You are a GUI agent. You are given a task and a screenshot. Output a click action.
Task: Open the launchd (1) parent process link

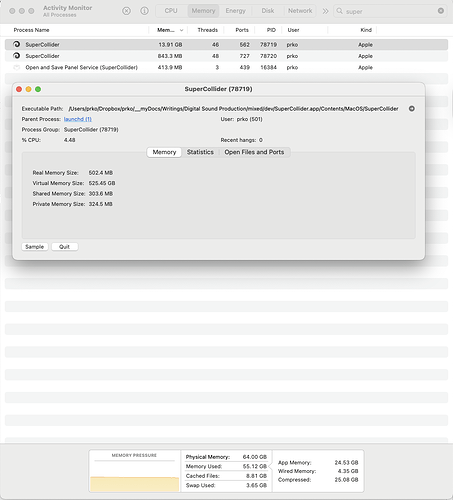click(78, 119)
